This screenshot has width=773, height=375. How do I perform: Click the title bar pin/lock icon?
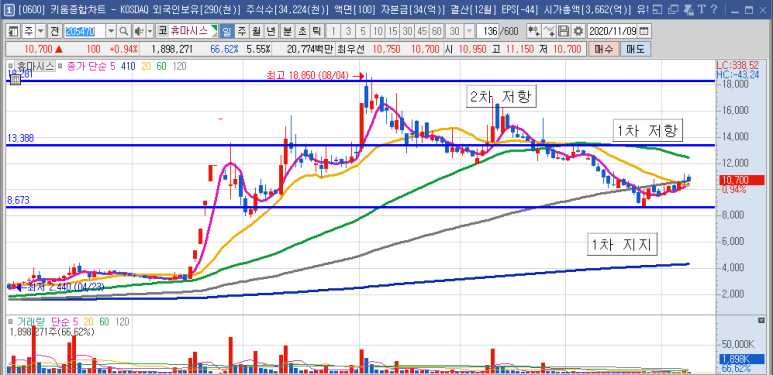coord(689,9)
